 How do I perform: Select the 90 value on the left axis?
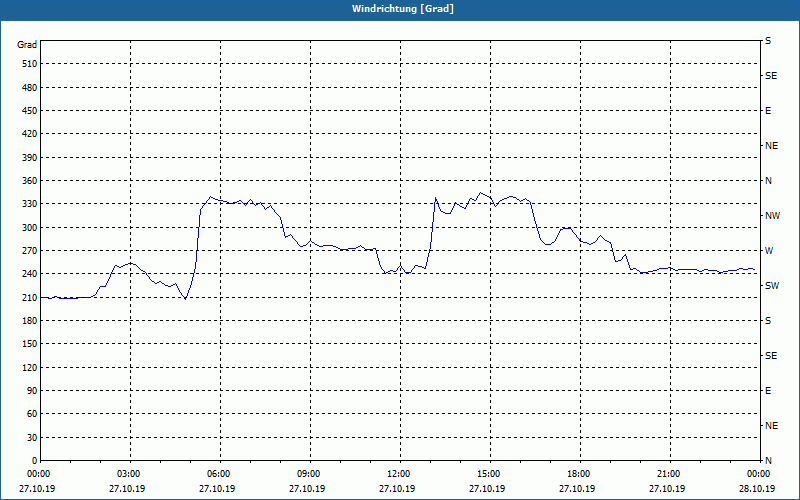(x=31, y=391)
